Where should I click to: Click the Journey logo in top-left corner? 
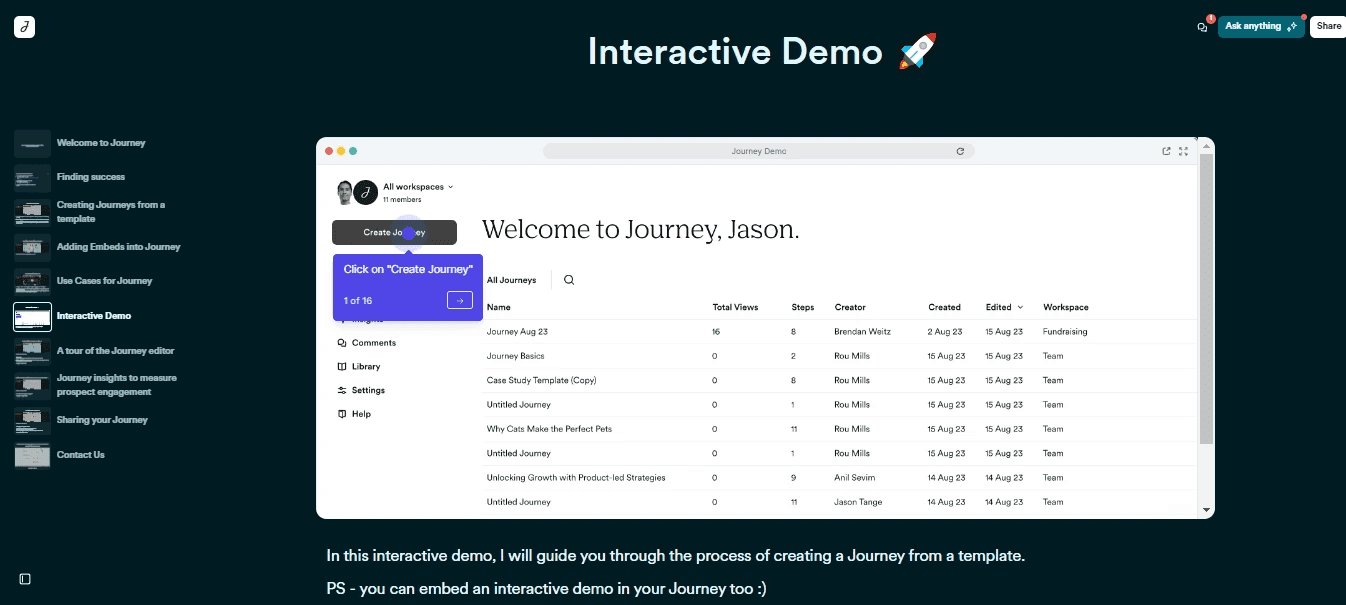click(x=24, y=27)
